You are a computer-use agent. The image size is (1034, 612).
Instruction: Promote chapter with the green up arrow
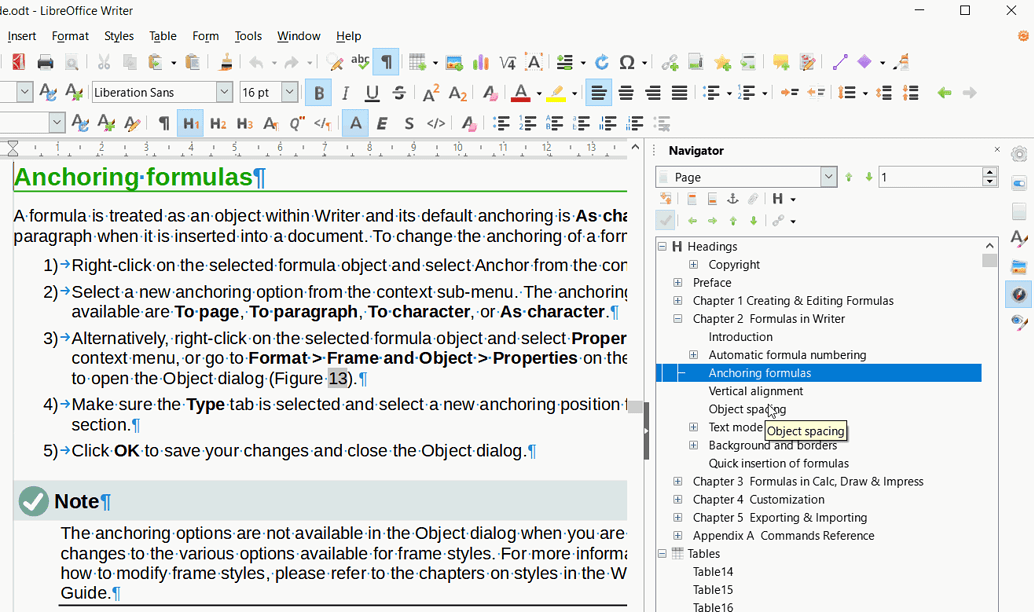(x=733, y=221)
